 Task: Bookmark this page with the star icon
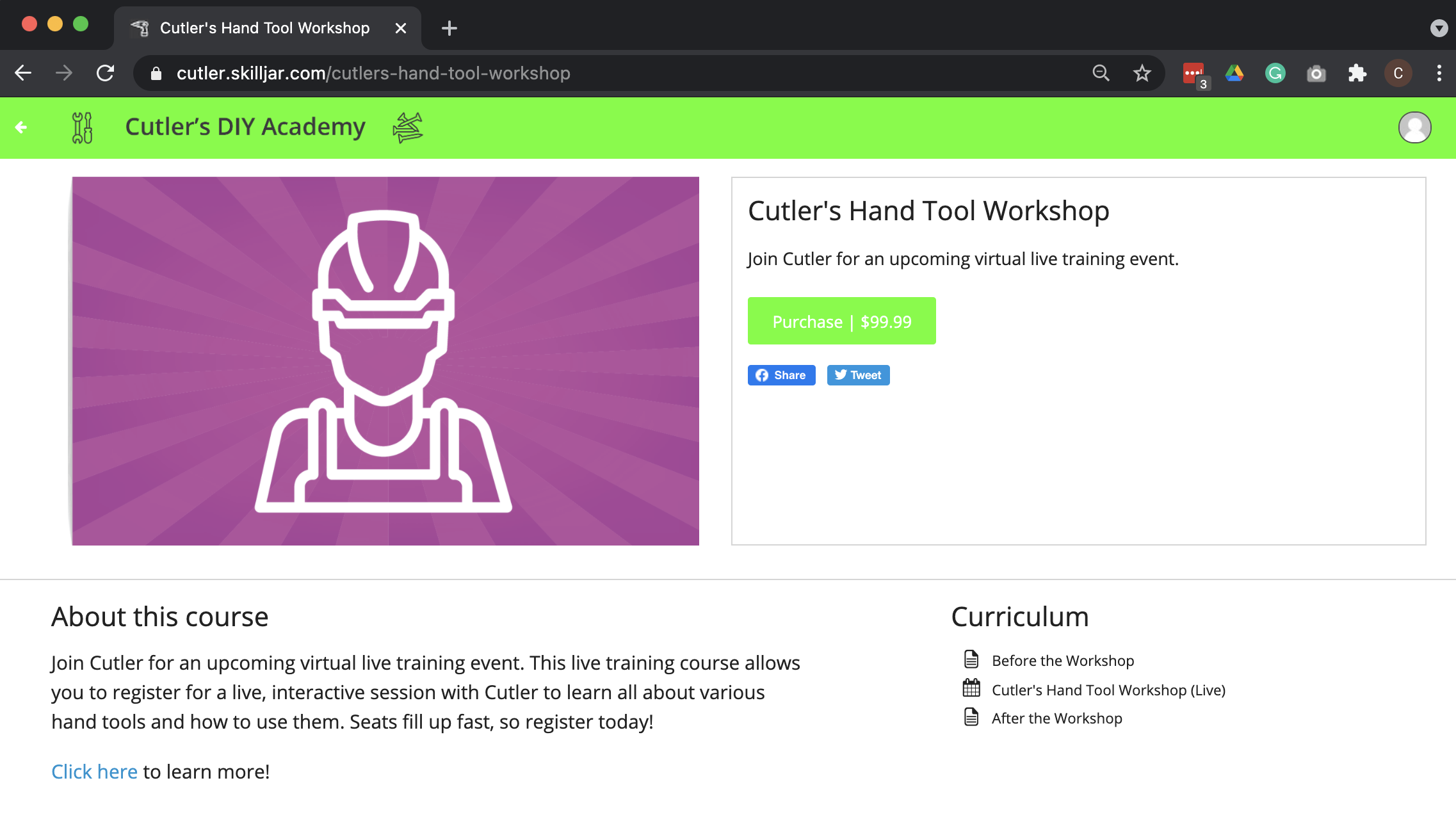tap(1142, 73)
